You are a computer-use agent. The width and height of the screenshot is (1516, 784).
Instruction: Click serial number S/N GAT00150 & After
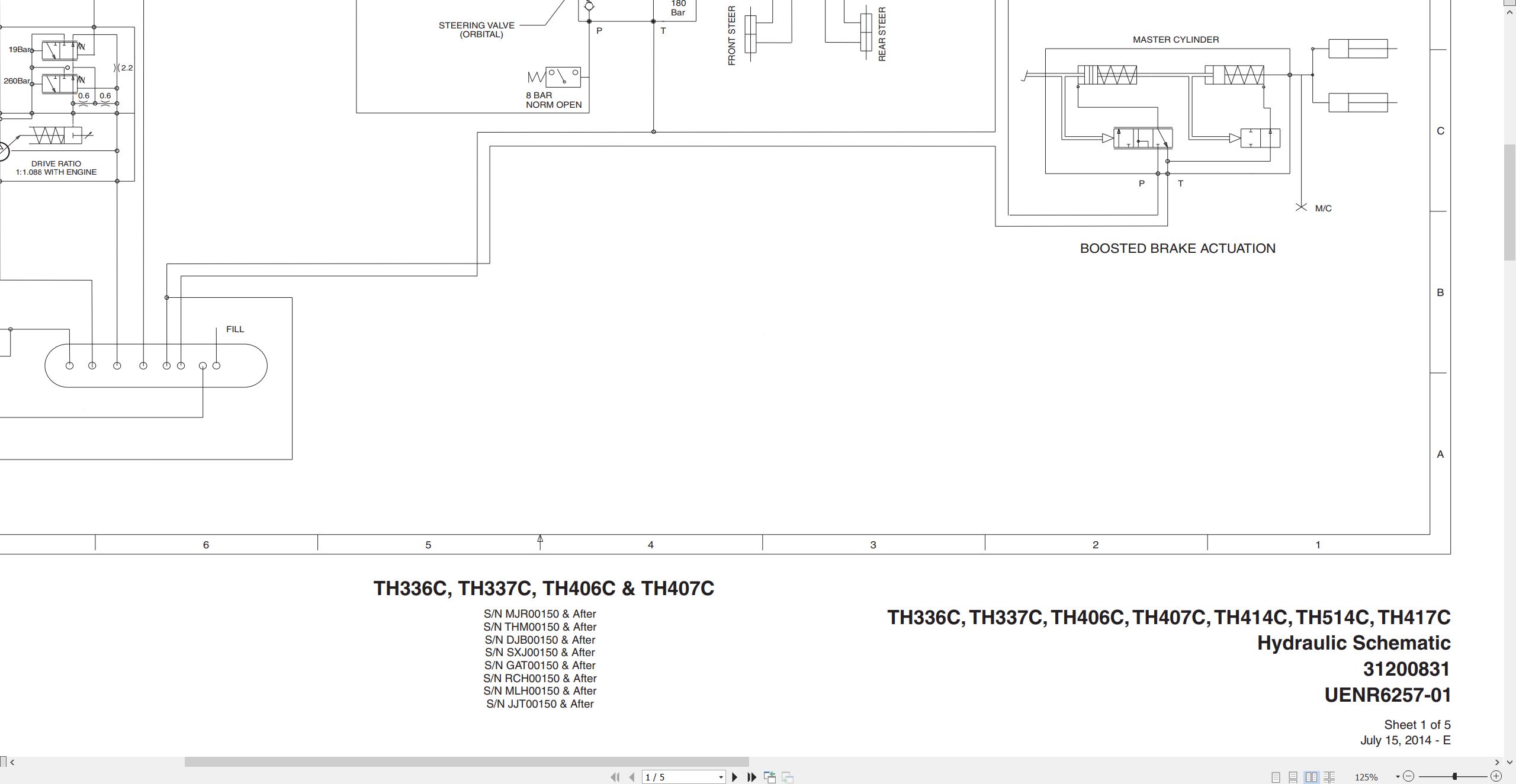coord(540,666)
